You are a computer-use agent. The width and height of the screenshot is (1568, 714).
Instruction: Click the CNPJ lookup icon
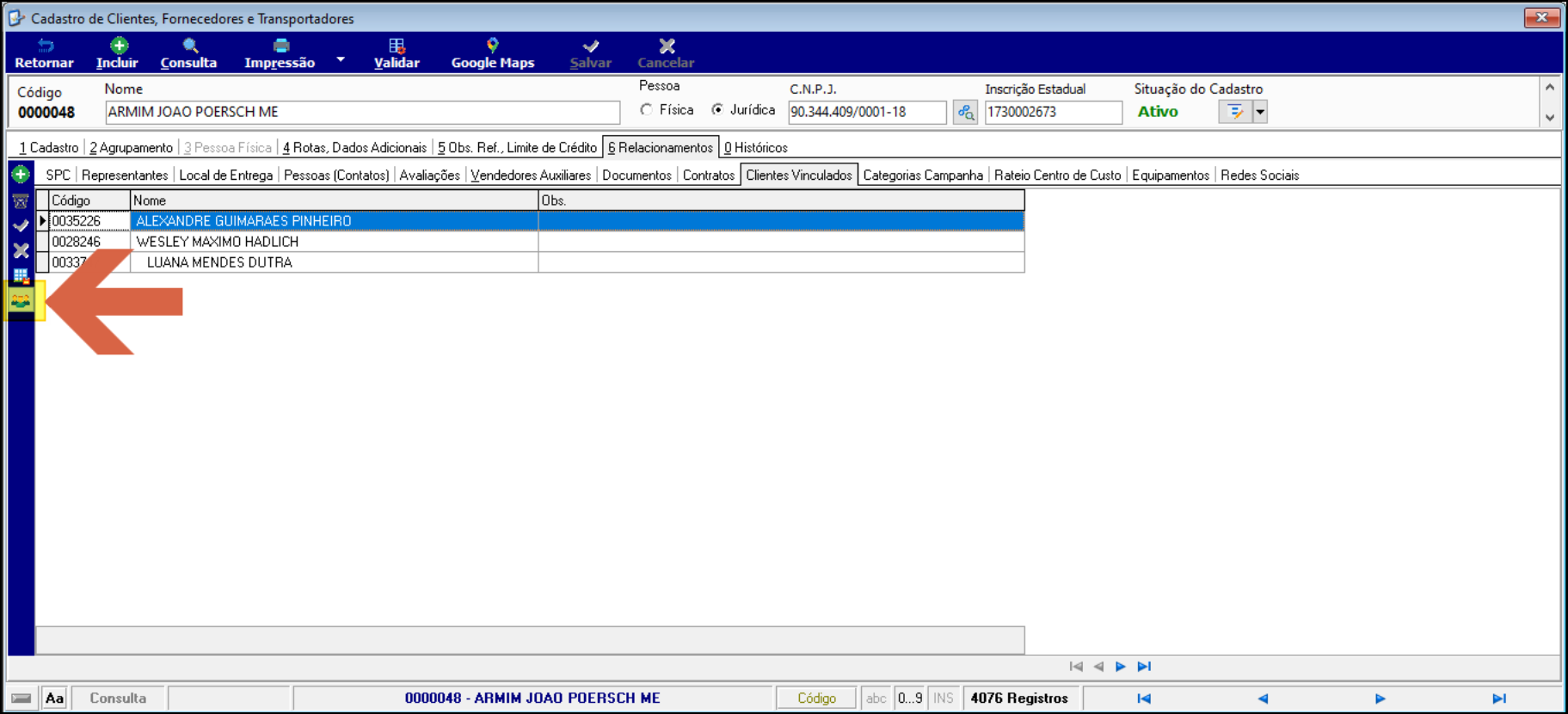pyautogui.click(x=965, y=112)
